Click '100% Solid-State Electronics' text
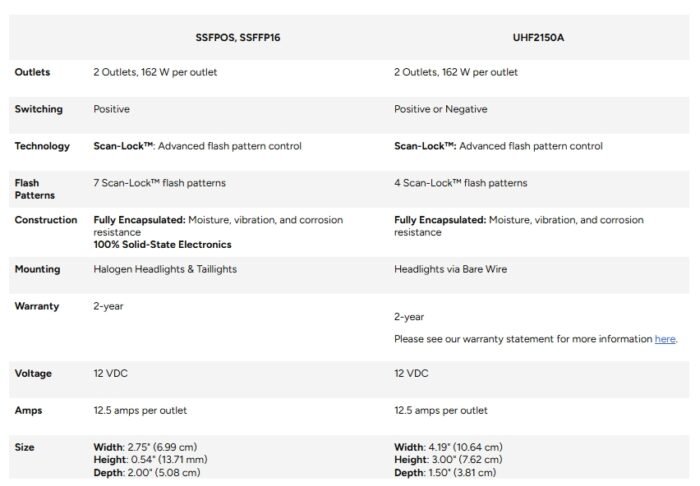This screenshot has height=486, width=700. tap(162, 244)
